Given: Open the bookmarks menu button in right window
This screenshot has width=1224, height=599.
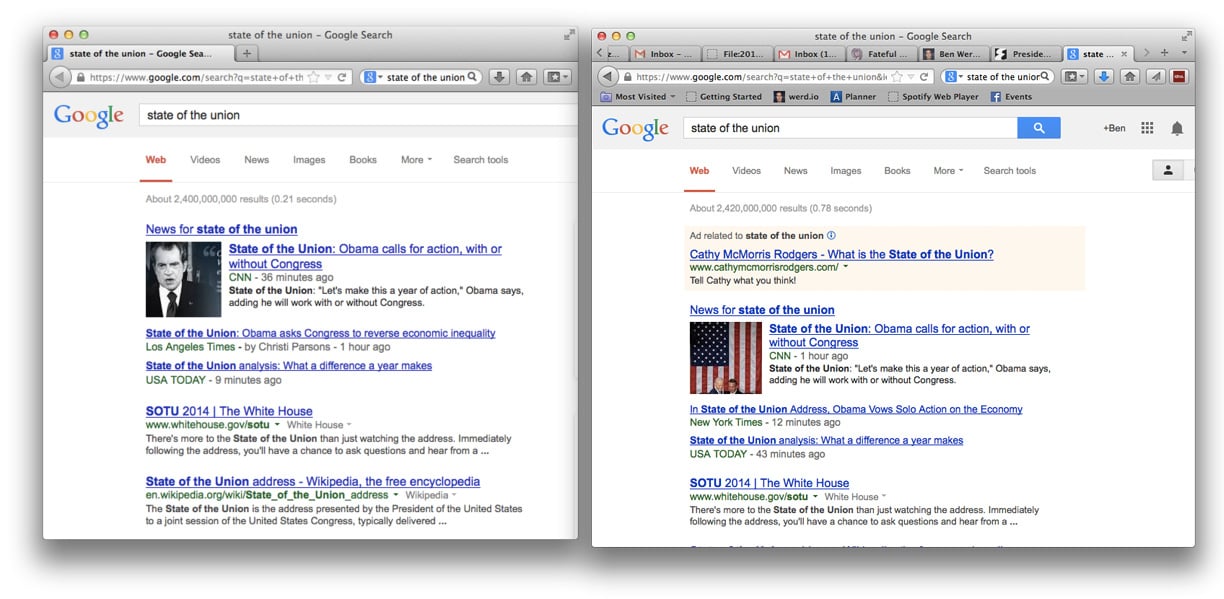Looking at the screenshot, I should click(1075, 76).
